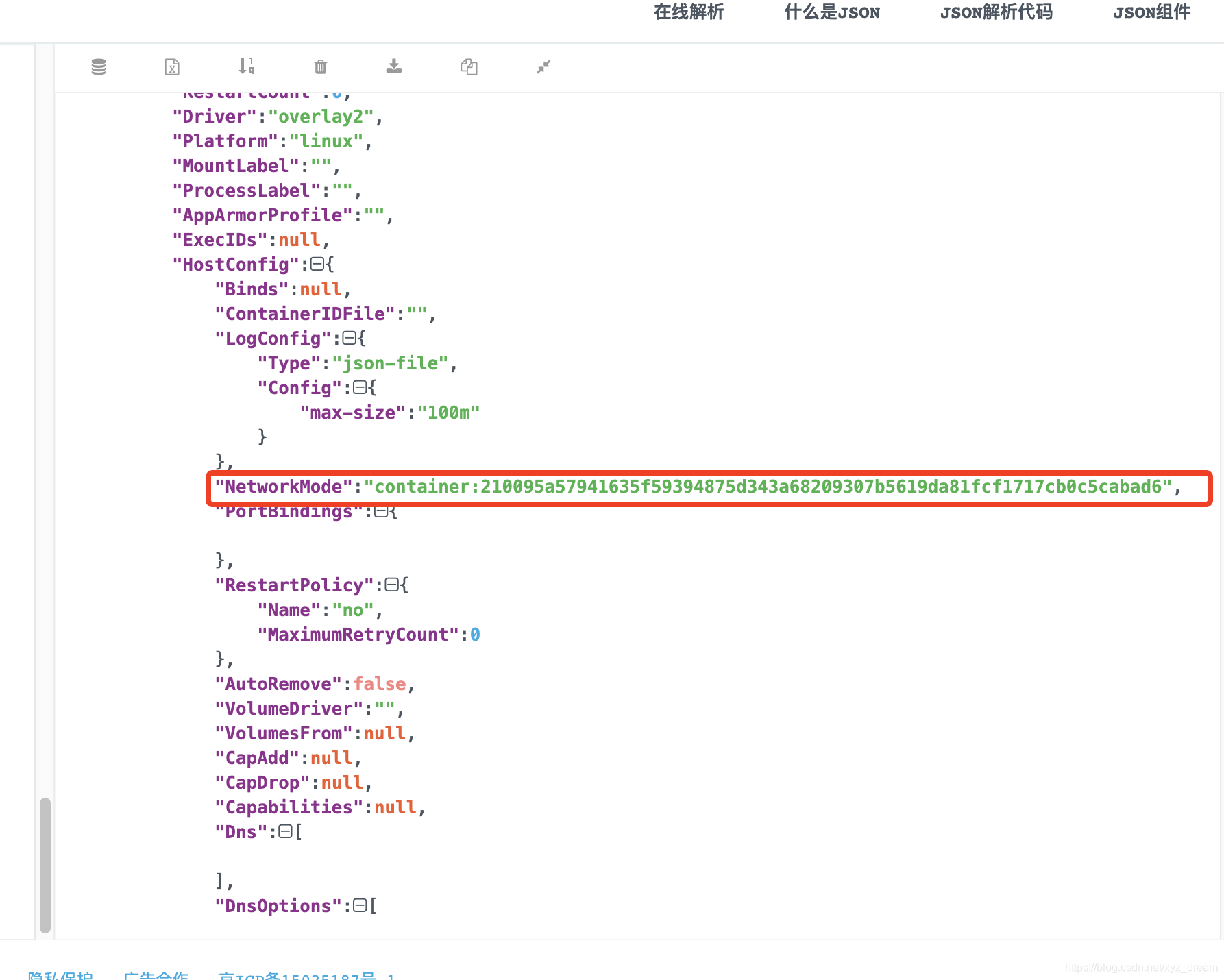
Task: Click the "Binds" key
Action: [252, 289]
